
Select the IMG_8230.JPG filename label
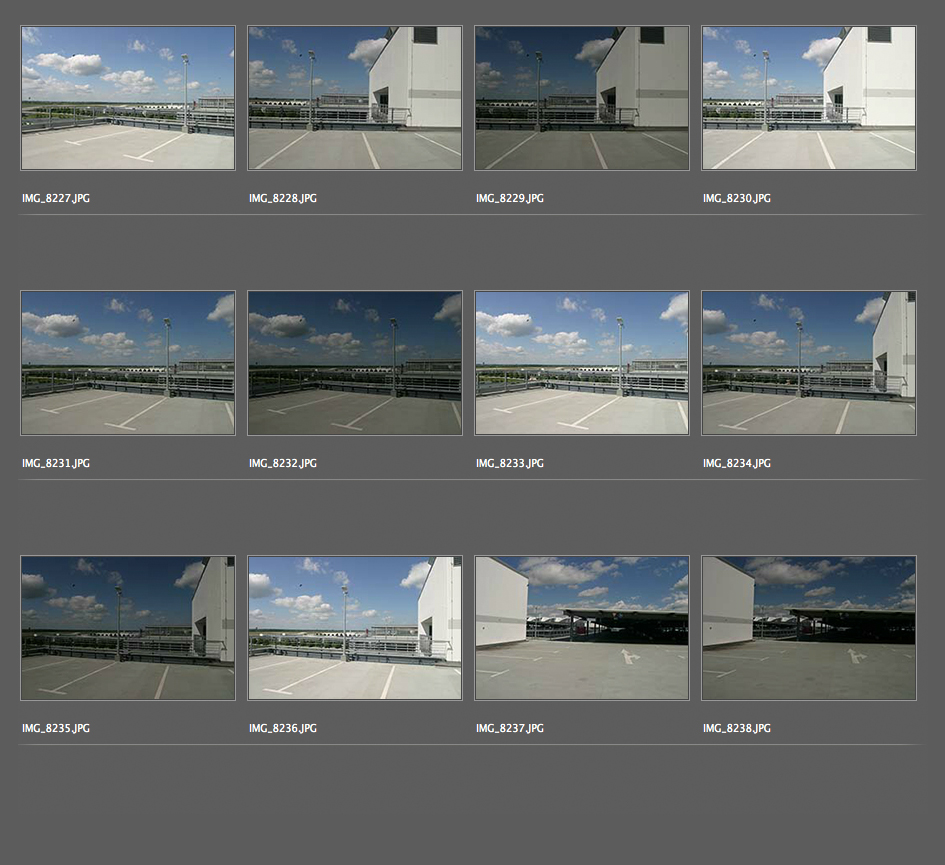click(737, 199)
